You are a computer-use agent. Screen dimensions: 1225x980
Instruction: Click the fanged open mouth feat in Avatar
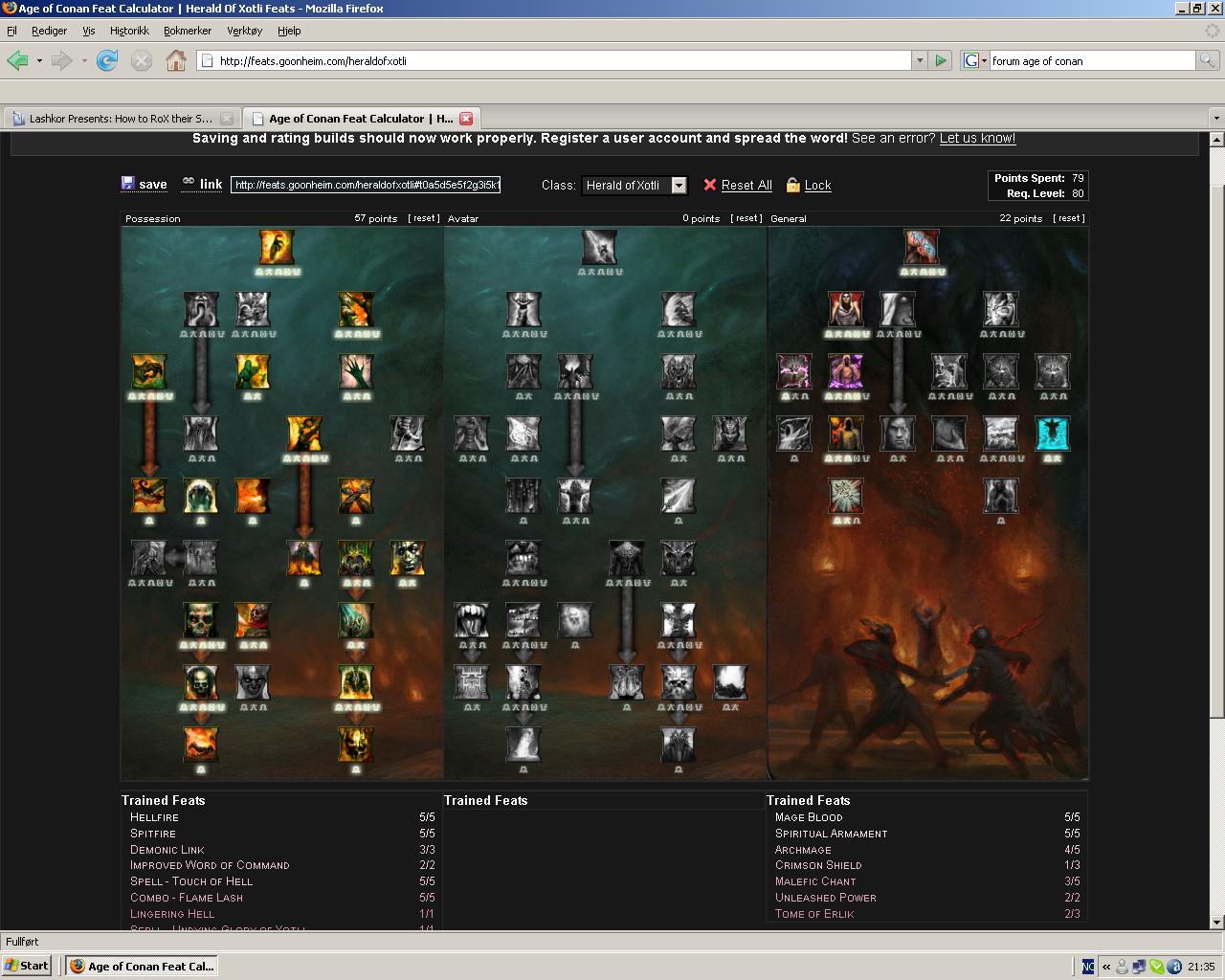pos(472,620)
